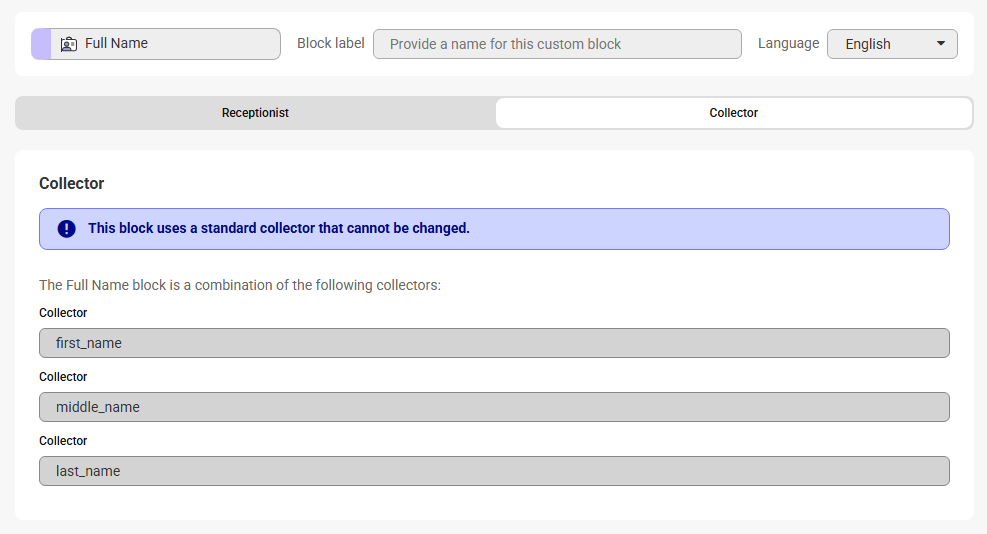987x534 pixels.
Task: Click the bold Collector section heading
Action: tap(72, 184)
